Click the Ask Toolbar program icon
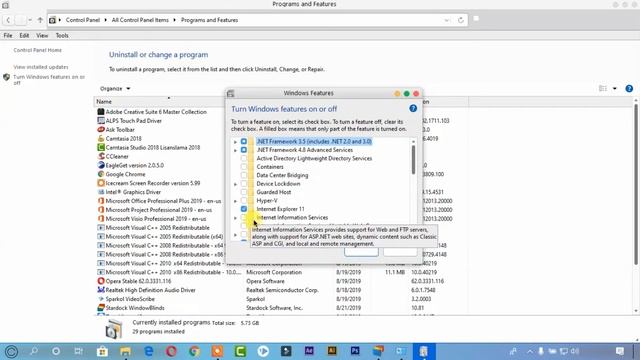The height and width of the screenshot is (360, 640). coord(101,129)
